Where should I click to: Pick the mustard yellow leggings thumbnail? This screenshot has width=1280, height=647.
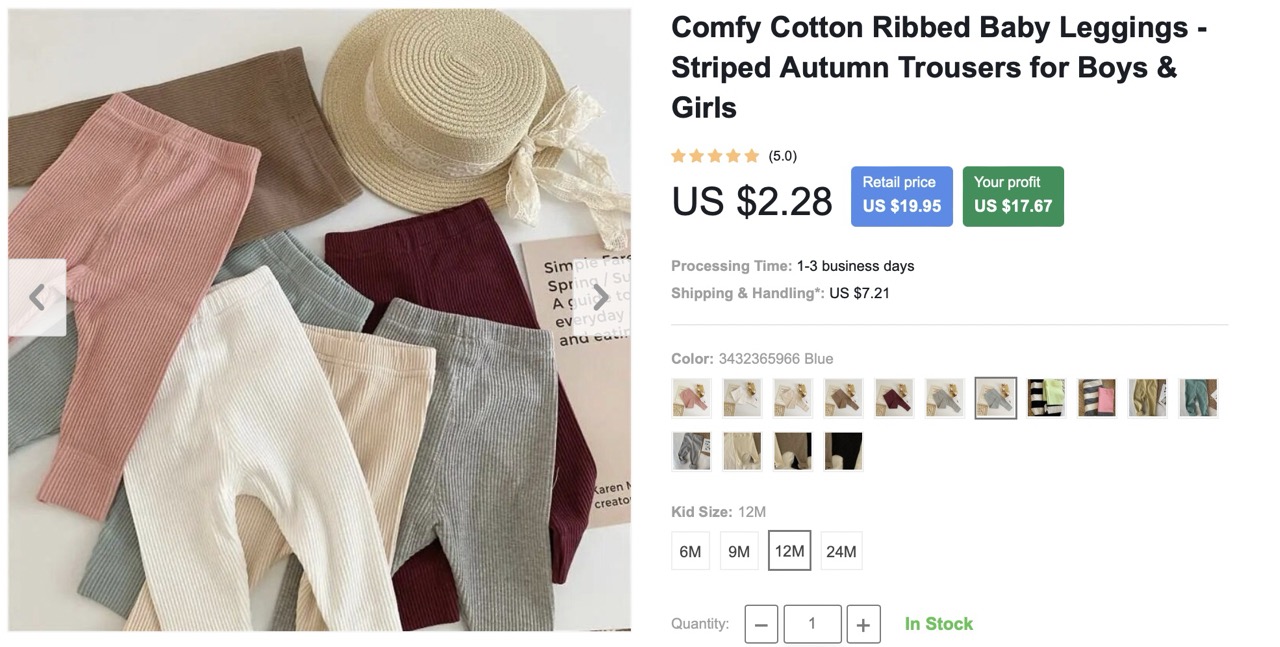click(1148, 398)
